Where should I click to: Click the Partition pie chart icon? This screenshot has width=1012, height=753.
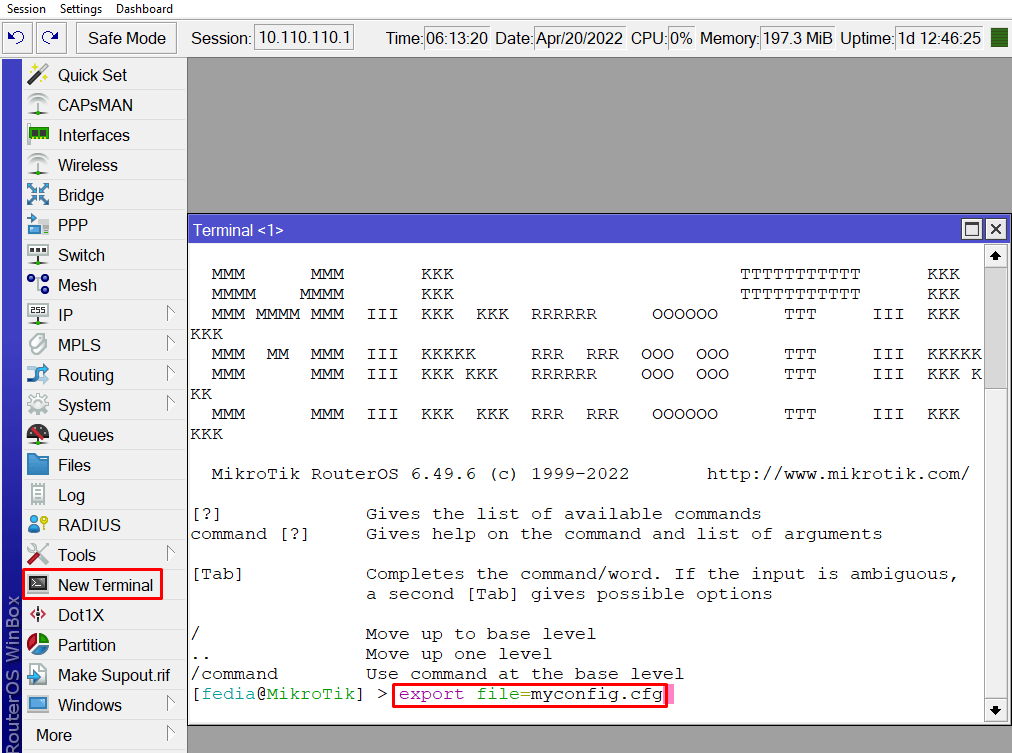[38, 644]
